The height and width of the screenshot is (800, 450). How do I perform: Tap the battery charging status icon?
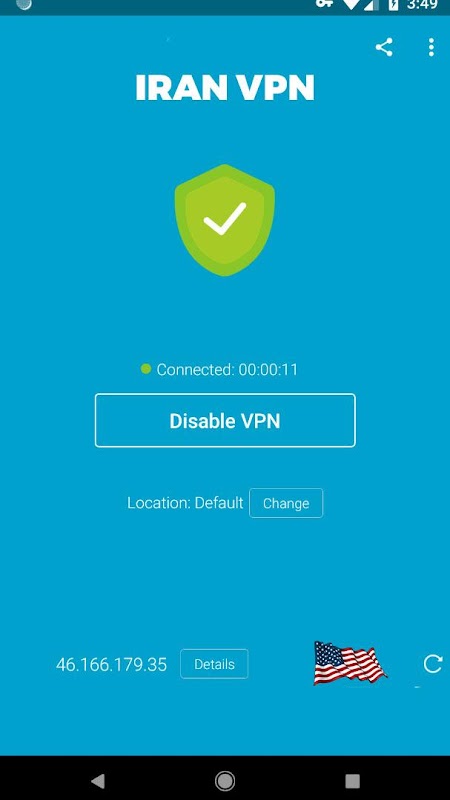(393, 5)
